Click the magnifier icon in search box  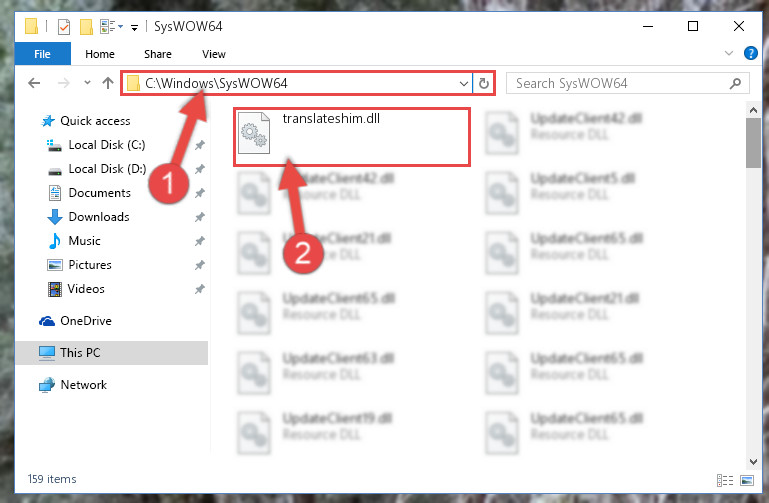735,83
